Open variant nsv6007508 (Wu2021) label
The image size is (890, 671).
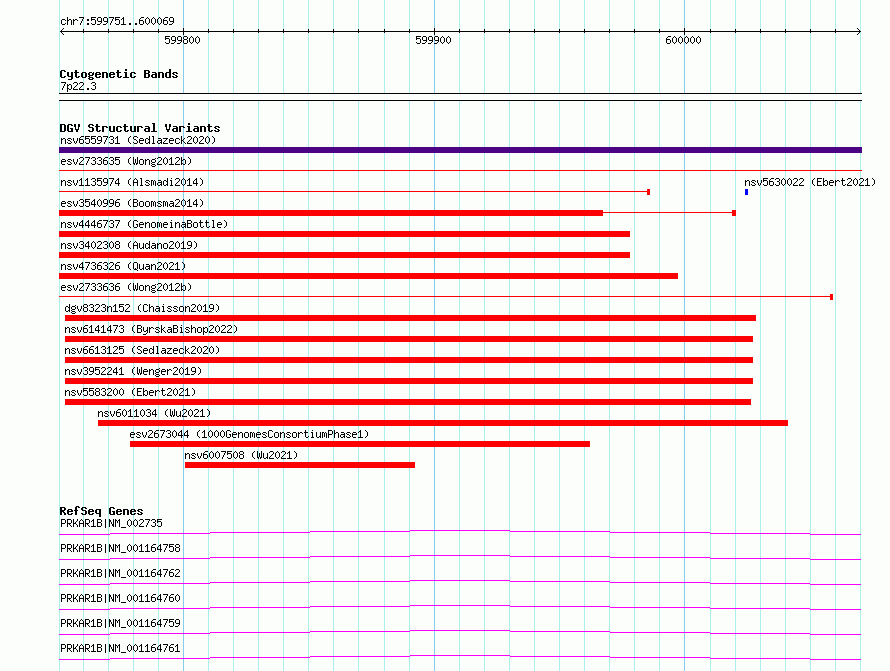click(241, 455)
